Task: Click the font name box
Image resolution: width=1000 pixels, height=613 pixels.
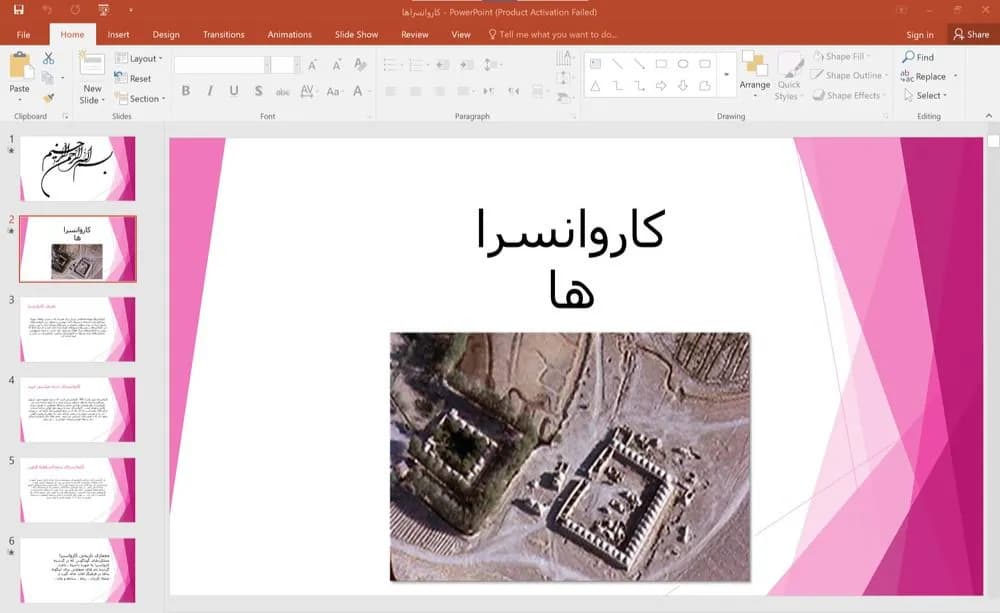Action: pyautogui.click(x=221, y=64)
